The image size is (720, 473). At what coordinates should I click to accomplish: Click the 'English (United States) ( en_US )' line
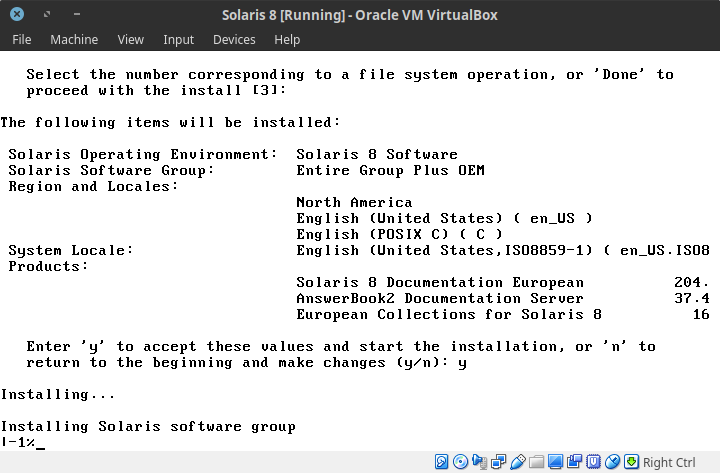(x=444, y=219)
